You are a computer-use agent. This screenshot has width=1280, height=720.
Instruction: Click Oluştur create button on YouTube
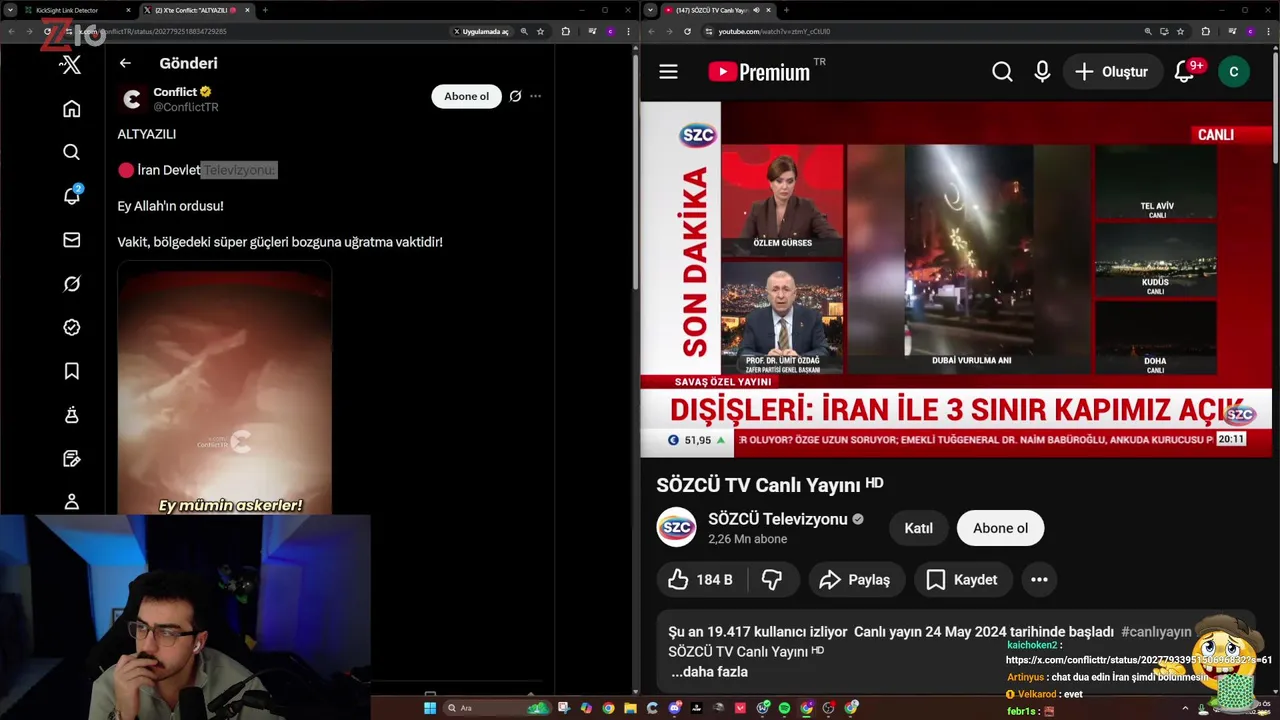click(x=1112, y=72)
